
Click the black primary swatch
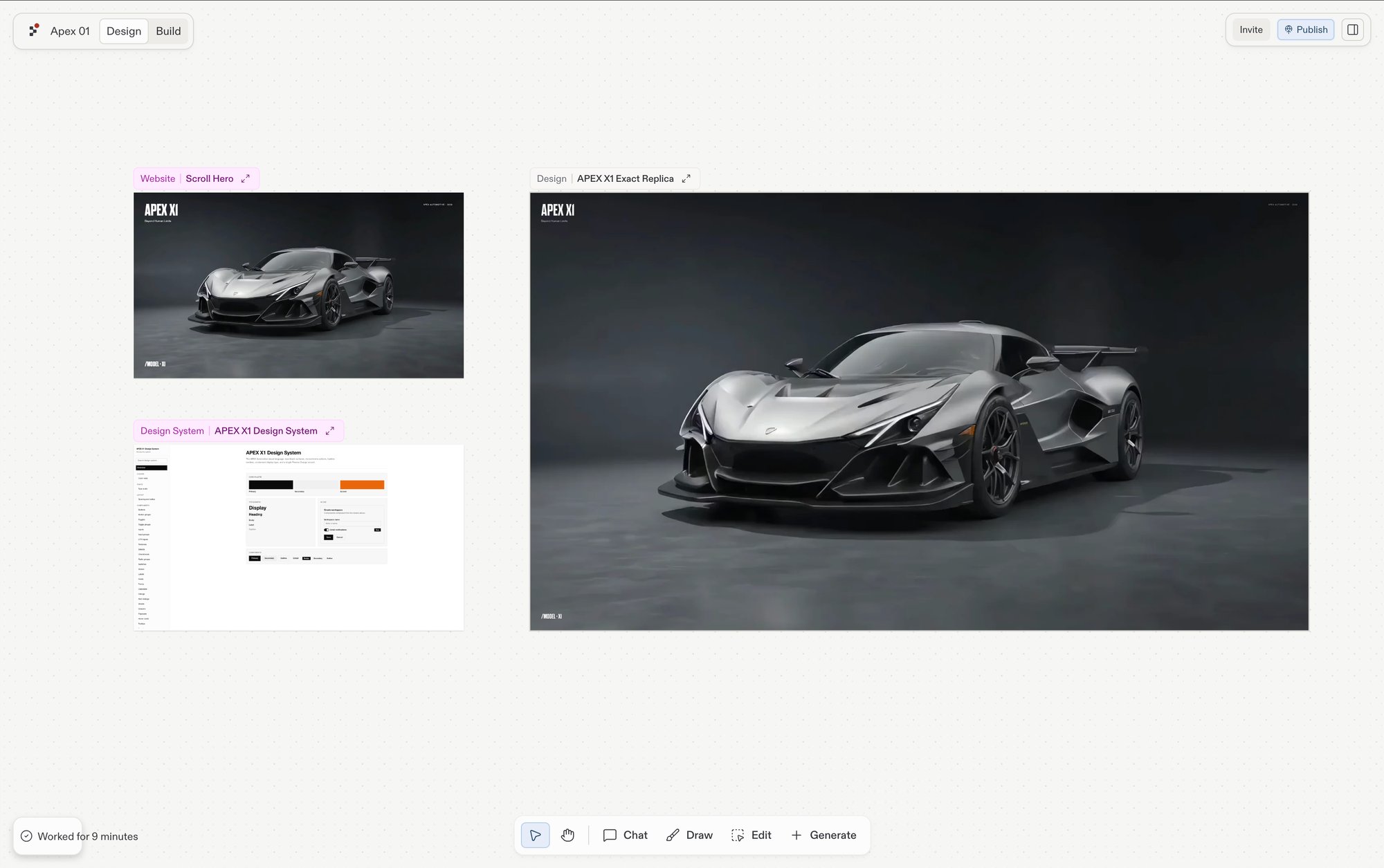(271, 485)
